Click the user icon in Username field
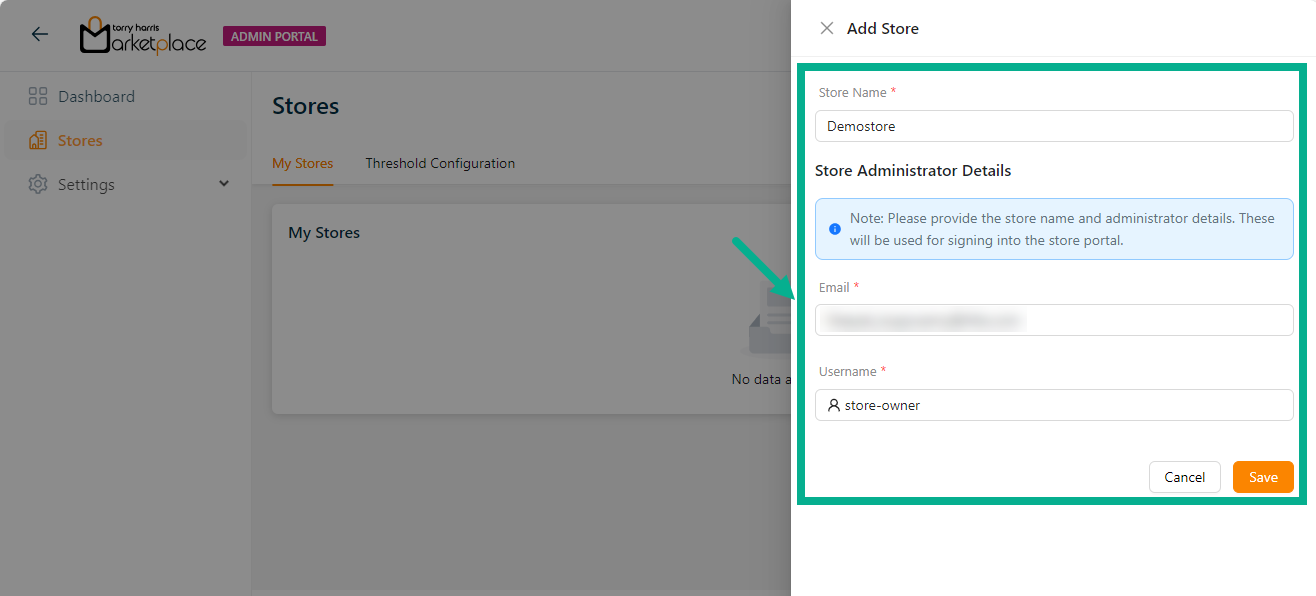The image size is (1316, 596). click(x=834, y=406)
